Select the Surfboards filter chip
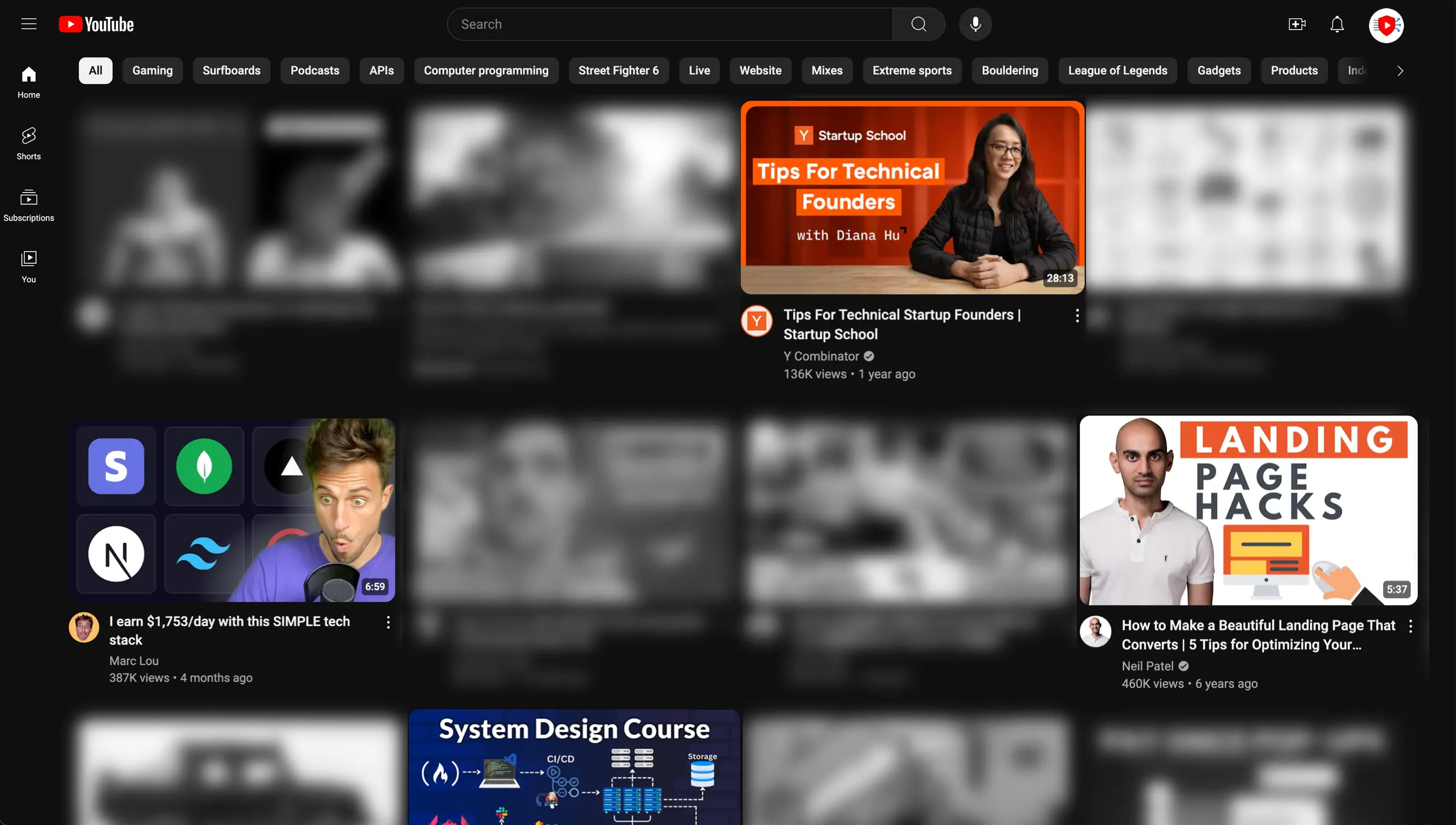The image size is (1456, 825). (x=232, y=70)
